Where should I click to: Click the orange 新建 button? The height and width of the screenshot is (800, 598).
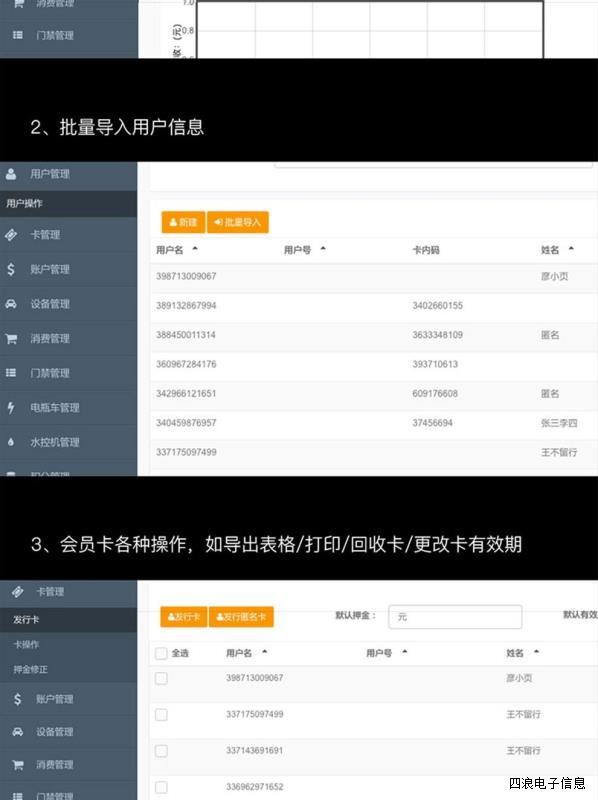pos(183,222)
